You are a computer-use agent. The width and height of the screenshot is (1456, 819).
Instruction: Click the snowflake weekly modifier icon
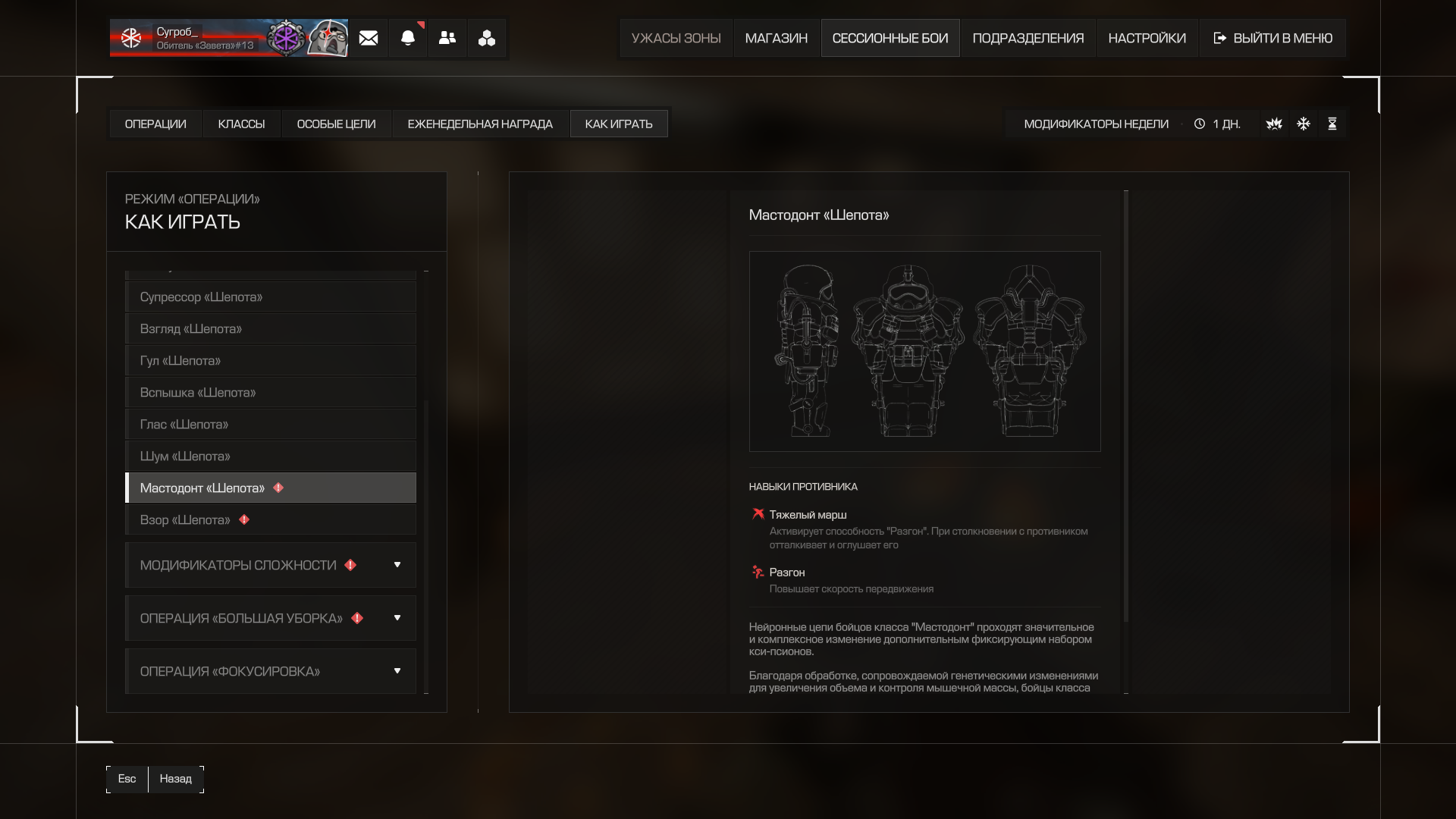coord(1304,124)
